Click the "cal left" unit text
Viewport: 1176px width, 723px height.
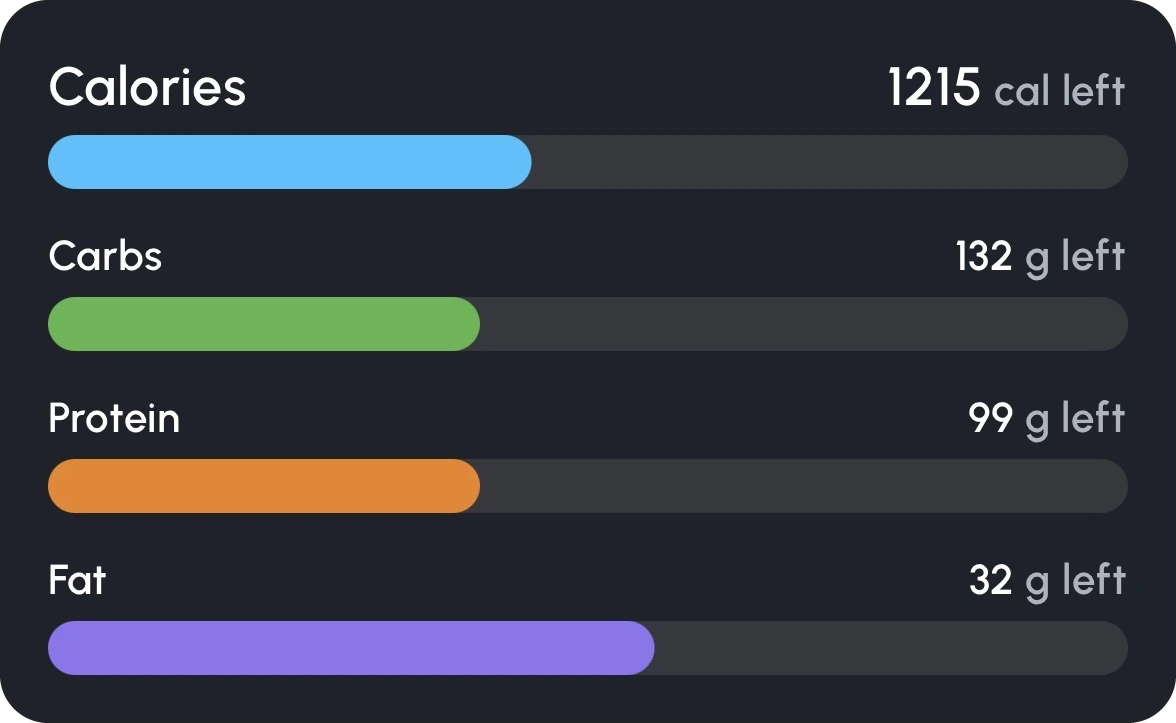pos(1060,90)
